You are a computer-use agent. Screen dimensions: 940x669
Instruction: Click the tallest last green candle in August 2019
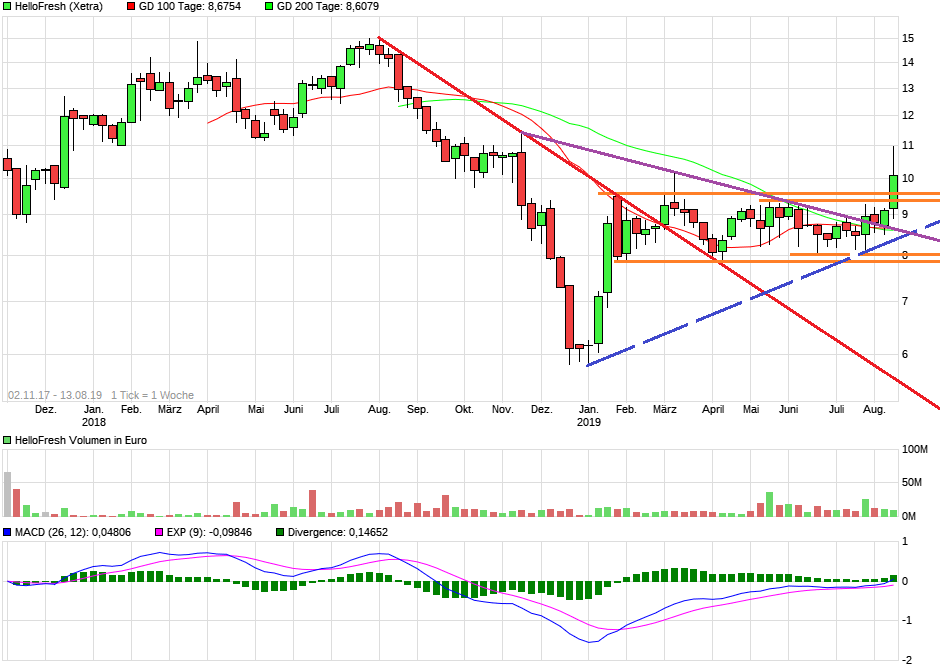(893, 191)
